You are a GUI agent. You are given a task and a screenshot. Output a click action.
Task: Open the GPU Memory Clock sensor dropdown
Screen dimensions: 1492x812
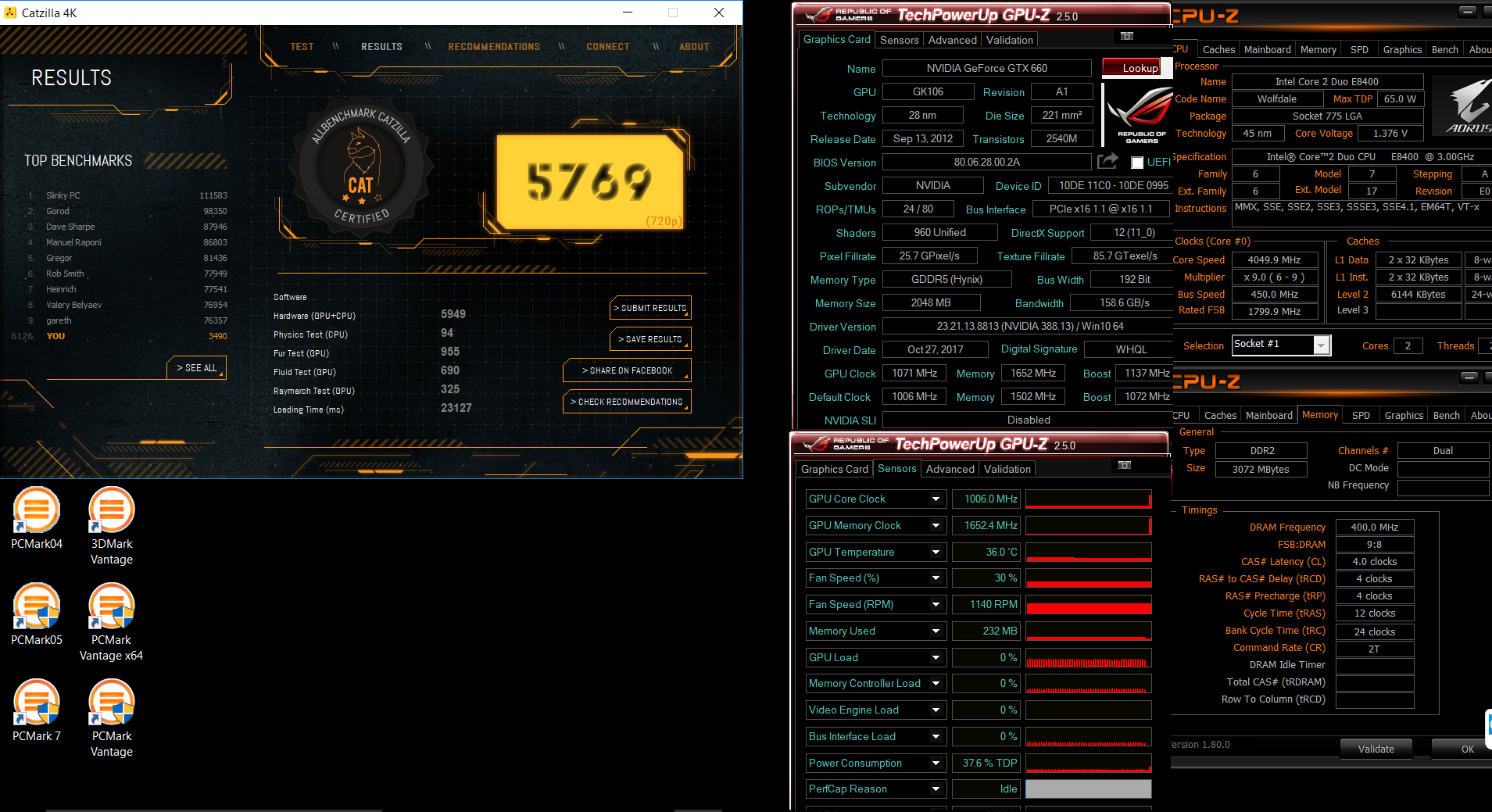click(936, 526)
